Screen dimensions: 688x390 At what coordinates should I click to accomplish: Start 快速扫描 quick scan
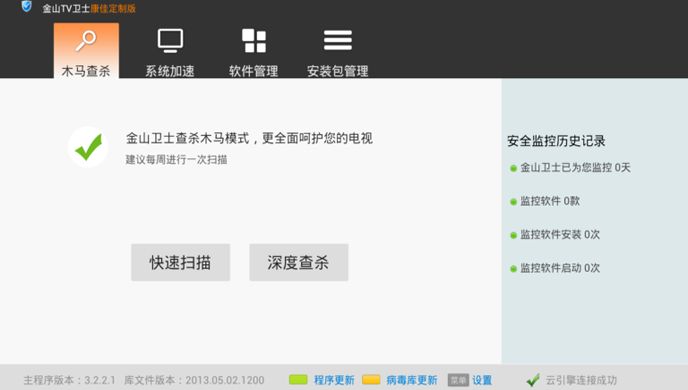pyautogui.click(x=180, y=262)
